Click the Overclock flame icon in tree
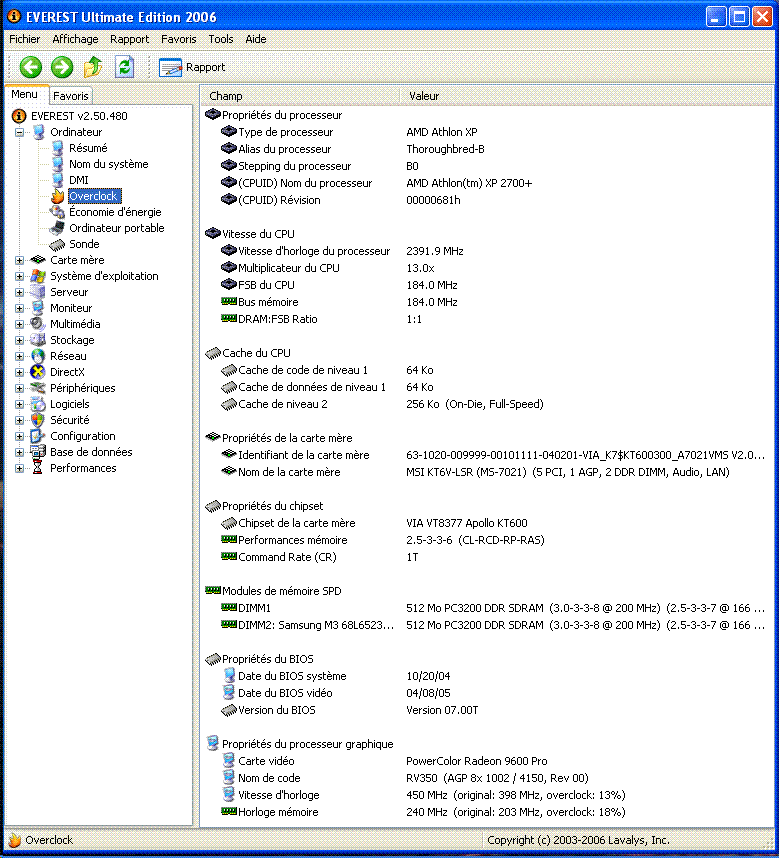This screenshot has width=779, height=858. [x=57, y=196]
